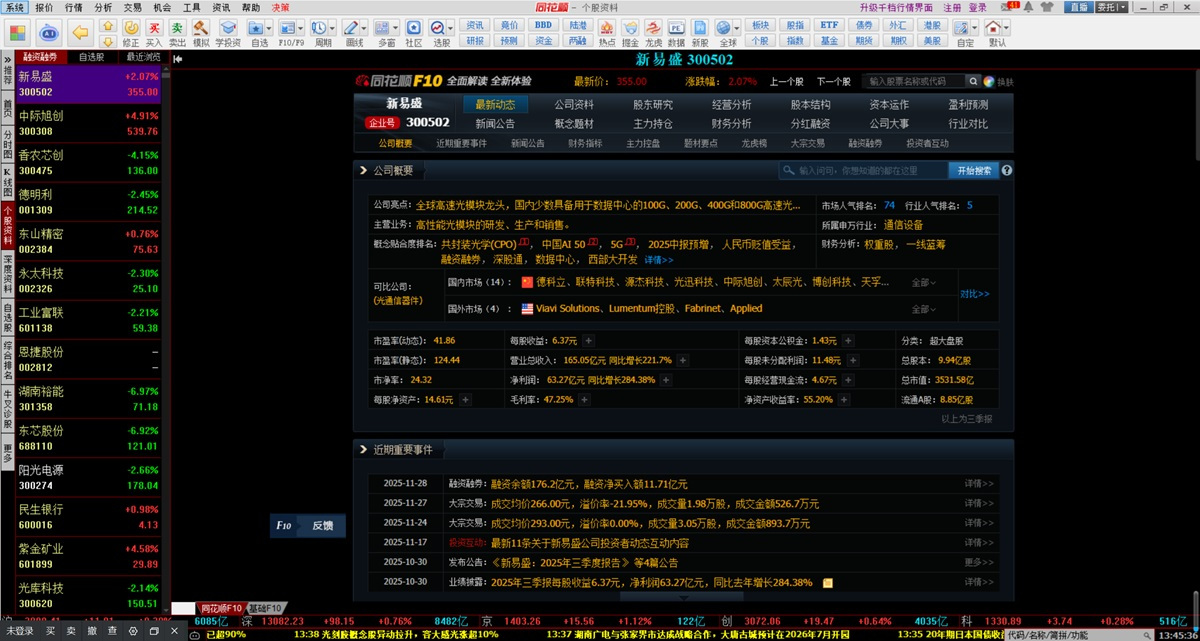The width and height of the screenshot is (1200, 641).
Task: Open the 分析 menu
Action: click(x=103, y=7)
